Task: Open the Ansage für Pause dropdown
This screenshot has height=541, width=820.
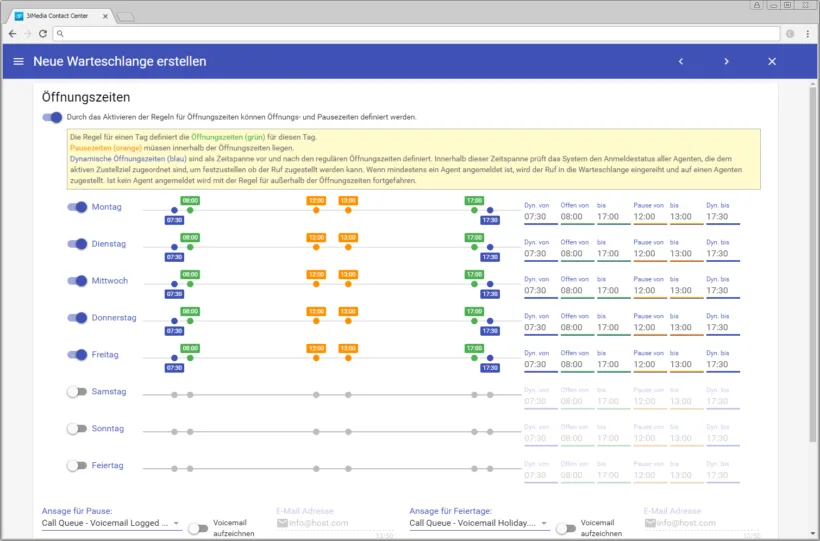Action: click(111, 523)
